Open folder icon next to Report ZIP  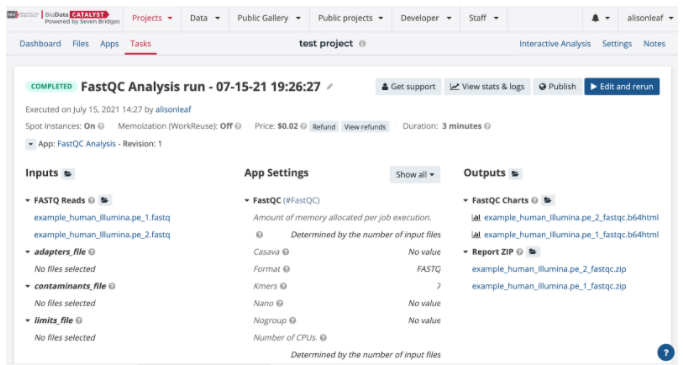pos(533,252)
